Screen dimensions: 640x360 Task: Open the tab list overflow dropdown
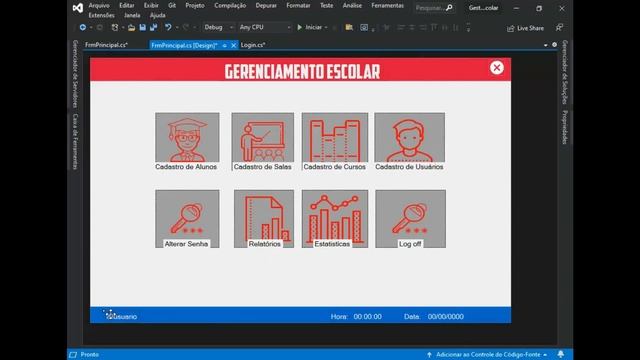(546, 45)
